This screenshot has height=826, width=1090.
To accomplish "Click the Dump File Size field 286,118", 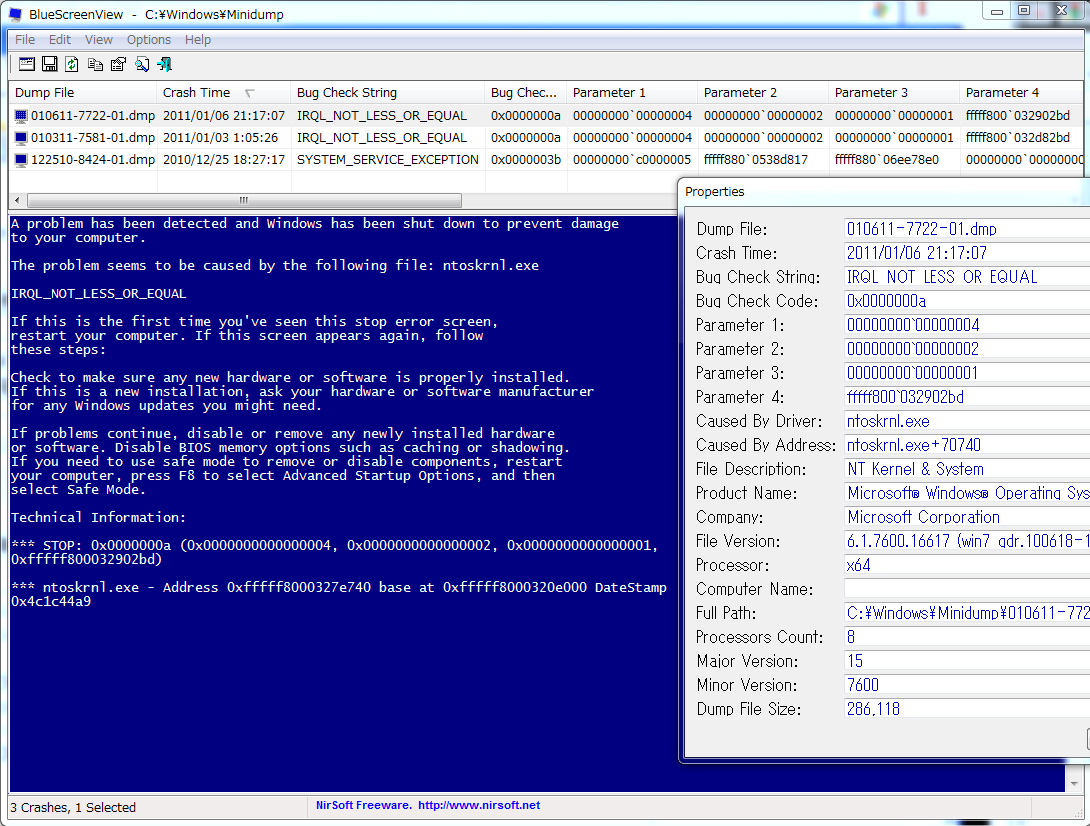I will [967, 709].
